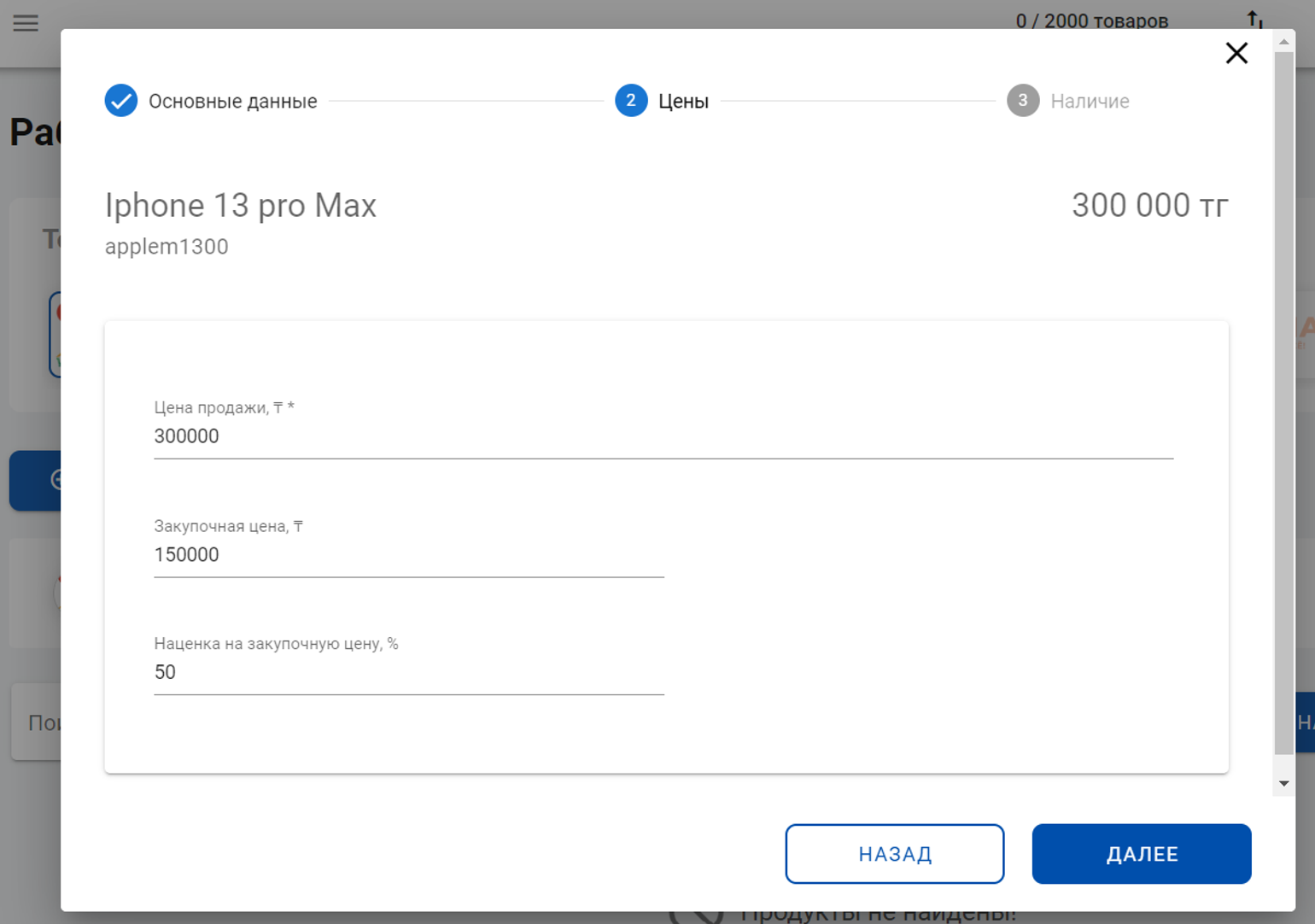Click the scrollbar up arrow in dialog

point(1283,42)
